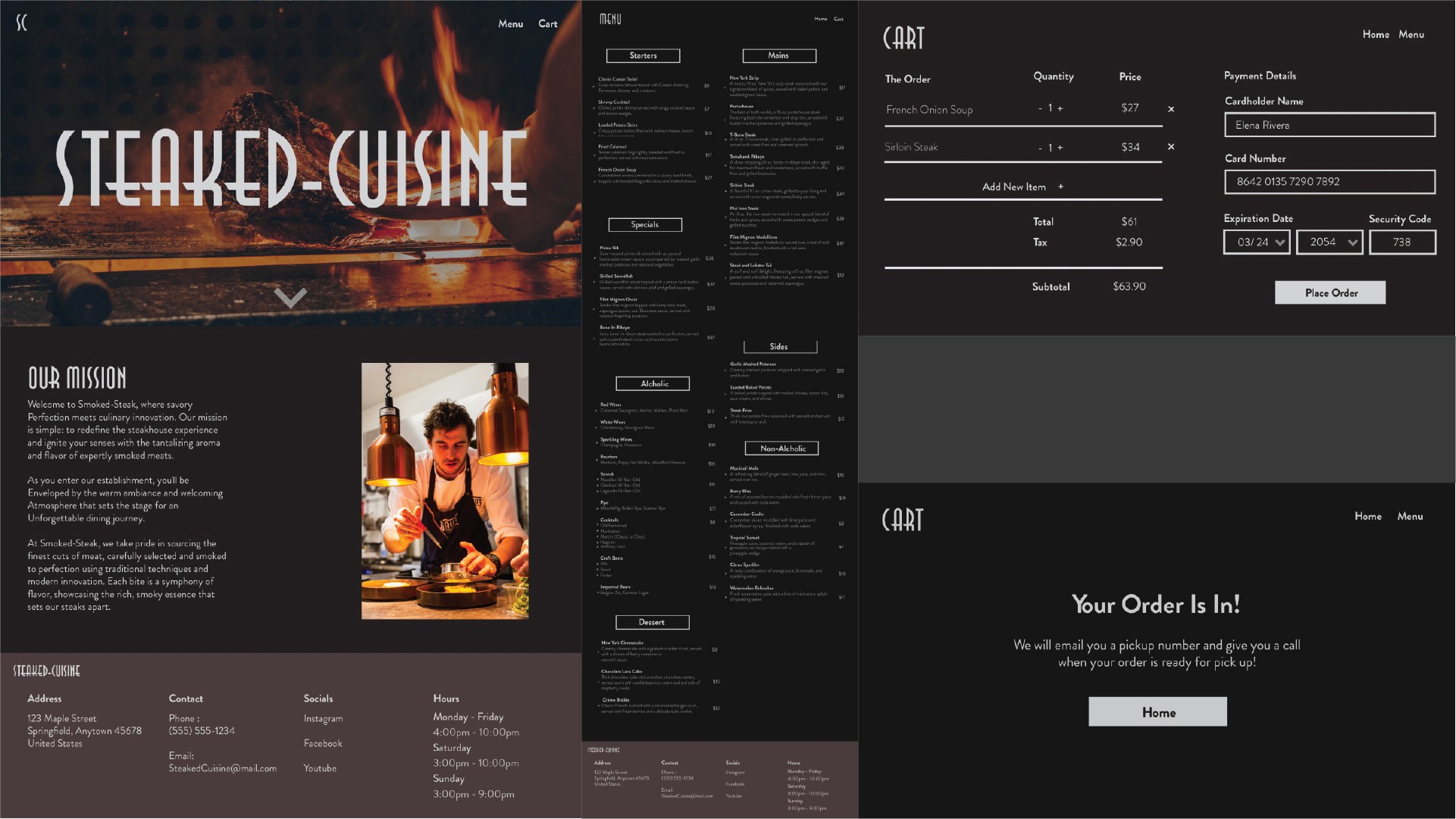Screen dimensions: 1456x819
Task: Decrease Sirloin Steak quantity with minus
Action: tap(1040, 148)
